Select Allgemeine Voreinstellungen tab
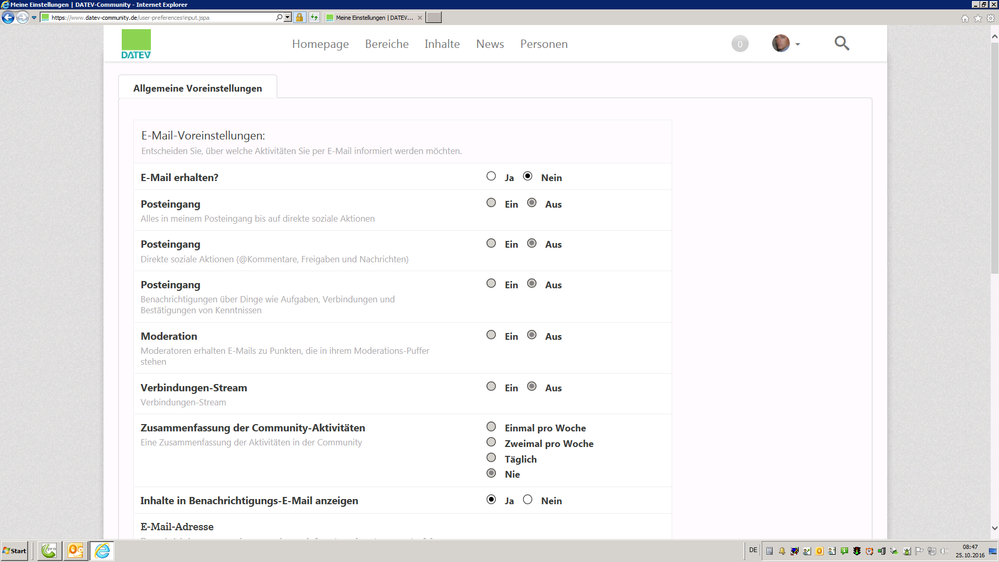The image size is (999, 562). point(198,88)
